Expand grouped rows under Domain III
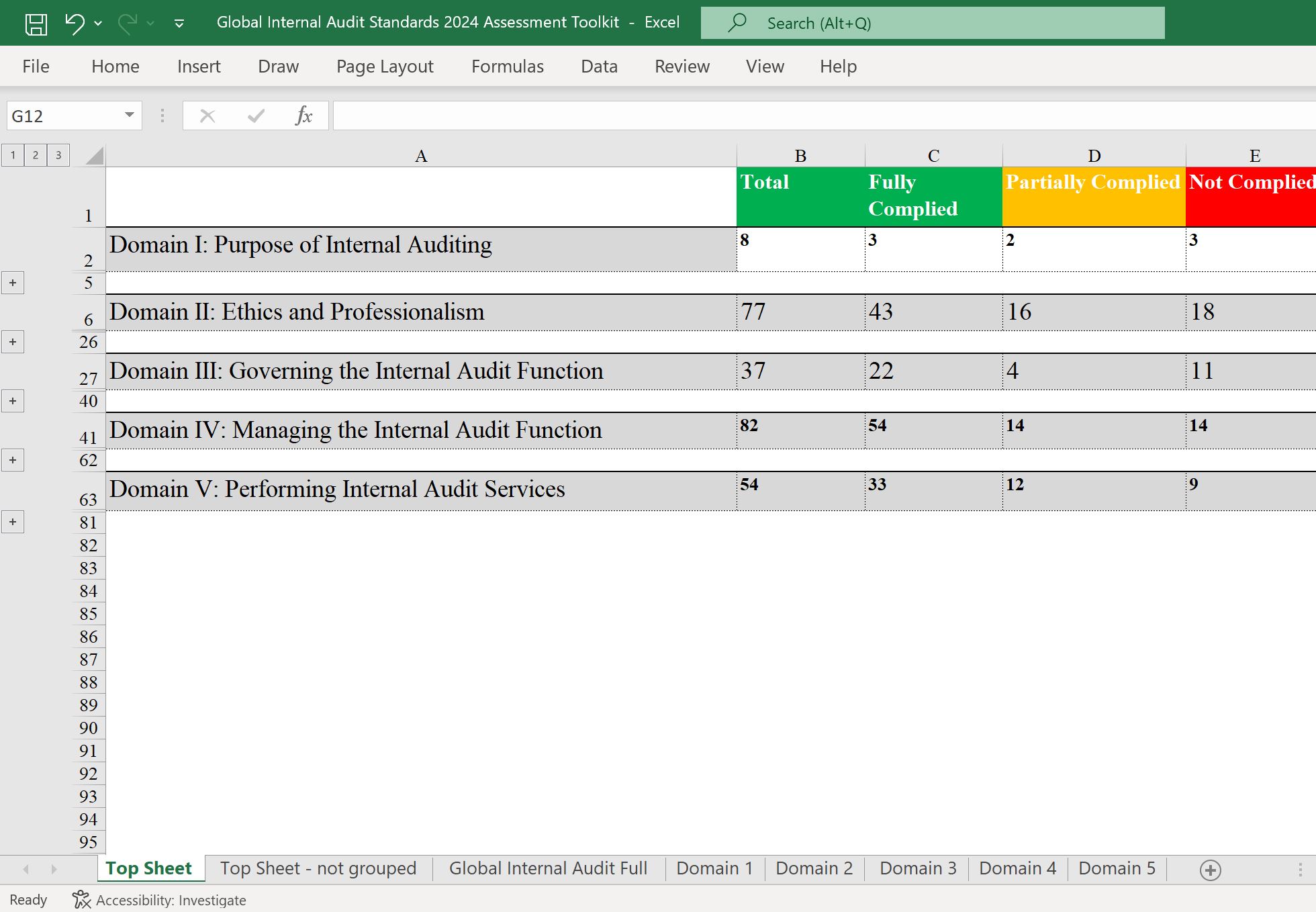This screenshot has height=912, width=1316. 13,401
